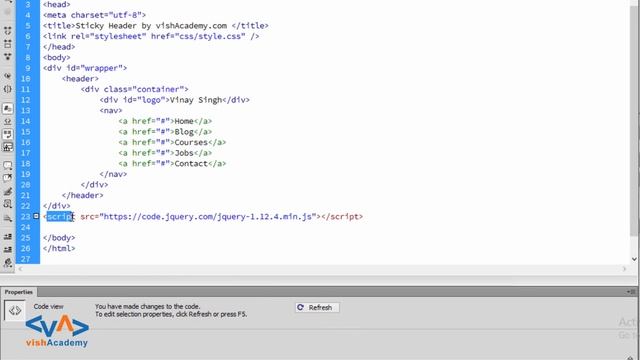
Task: Click the title text 'Sticky Header by vishAcademy.com'
Action: (x=151, y=25)
